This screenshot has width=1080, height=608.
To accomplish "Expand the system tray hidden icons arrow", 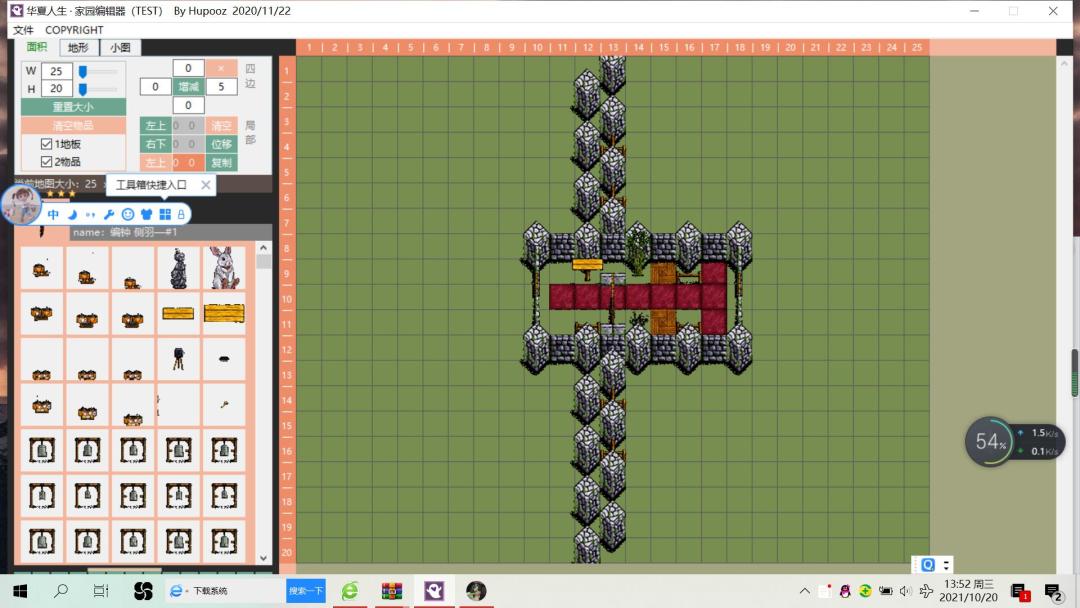I will pyautogui.click(x=804, y=591).
